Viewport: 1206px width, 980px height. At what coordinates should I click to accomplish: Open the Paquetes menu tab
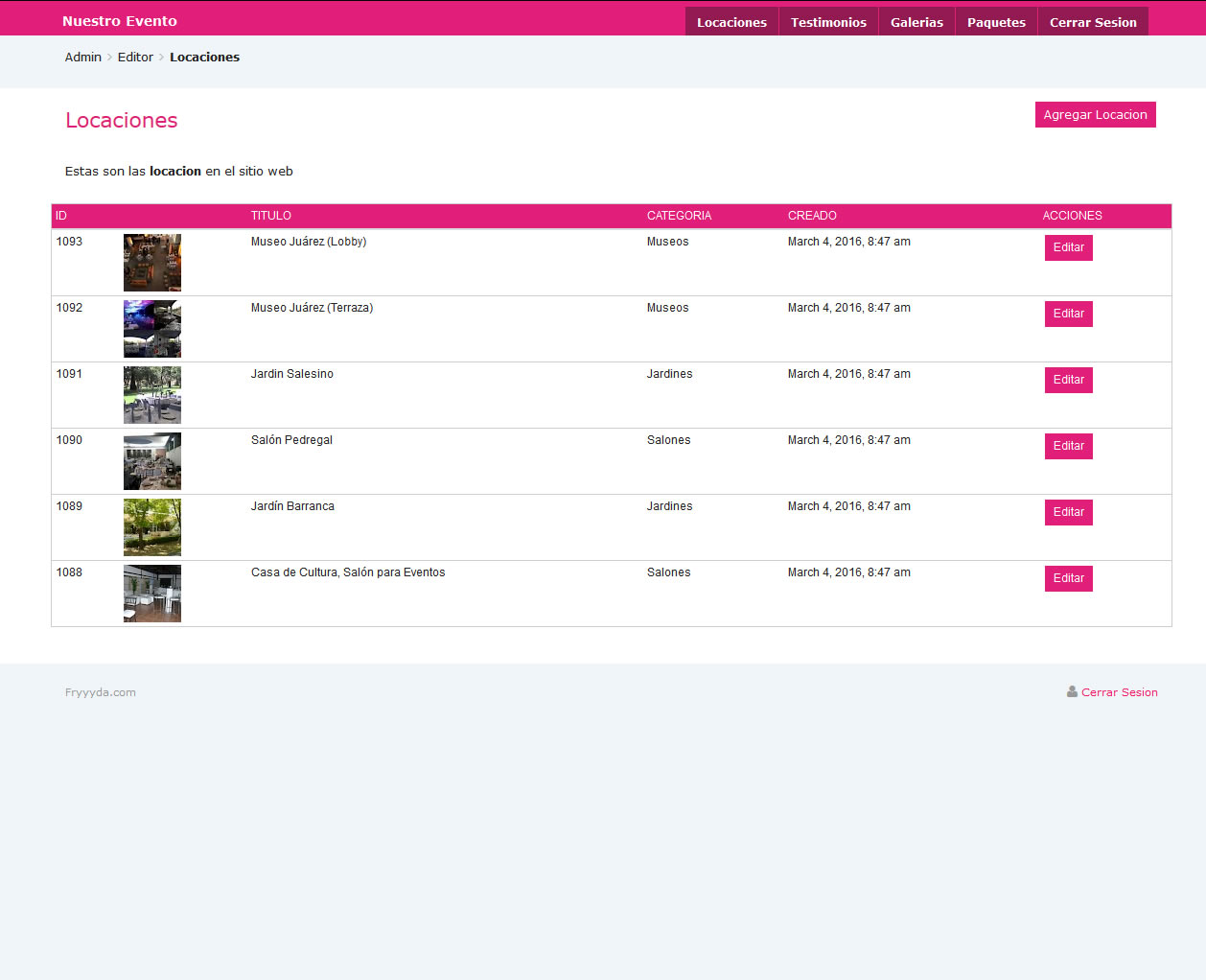(996, 22)
